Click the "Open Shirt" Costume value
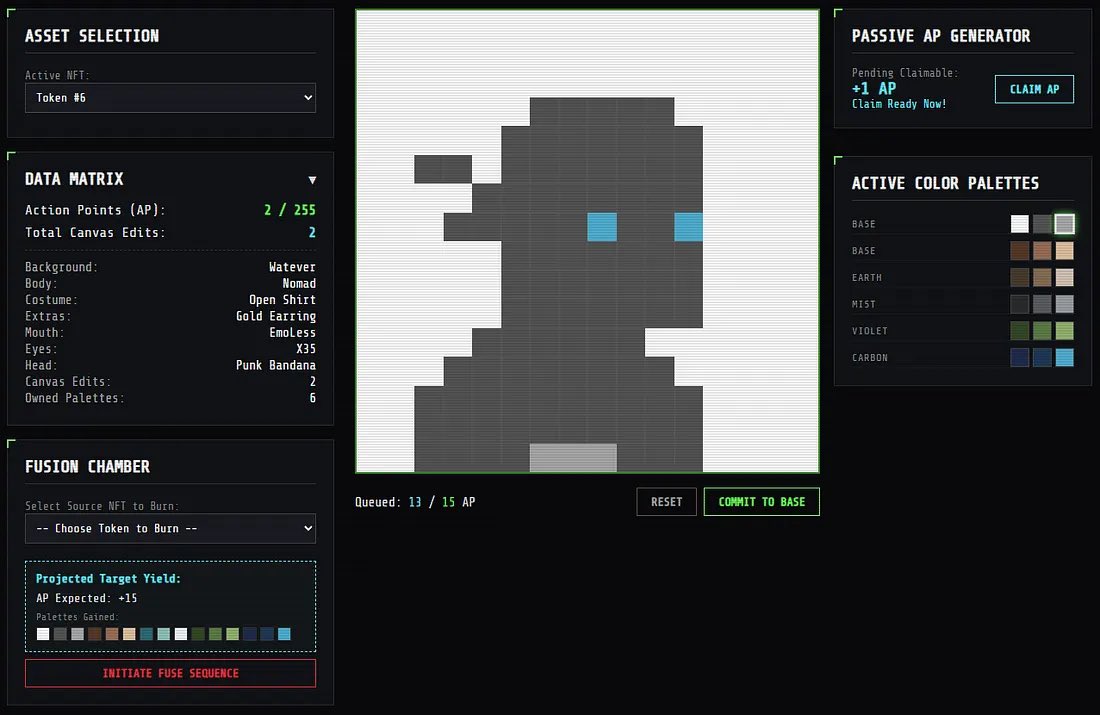Screen dimensions: 1100x715 pos(282,300)
